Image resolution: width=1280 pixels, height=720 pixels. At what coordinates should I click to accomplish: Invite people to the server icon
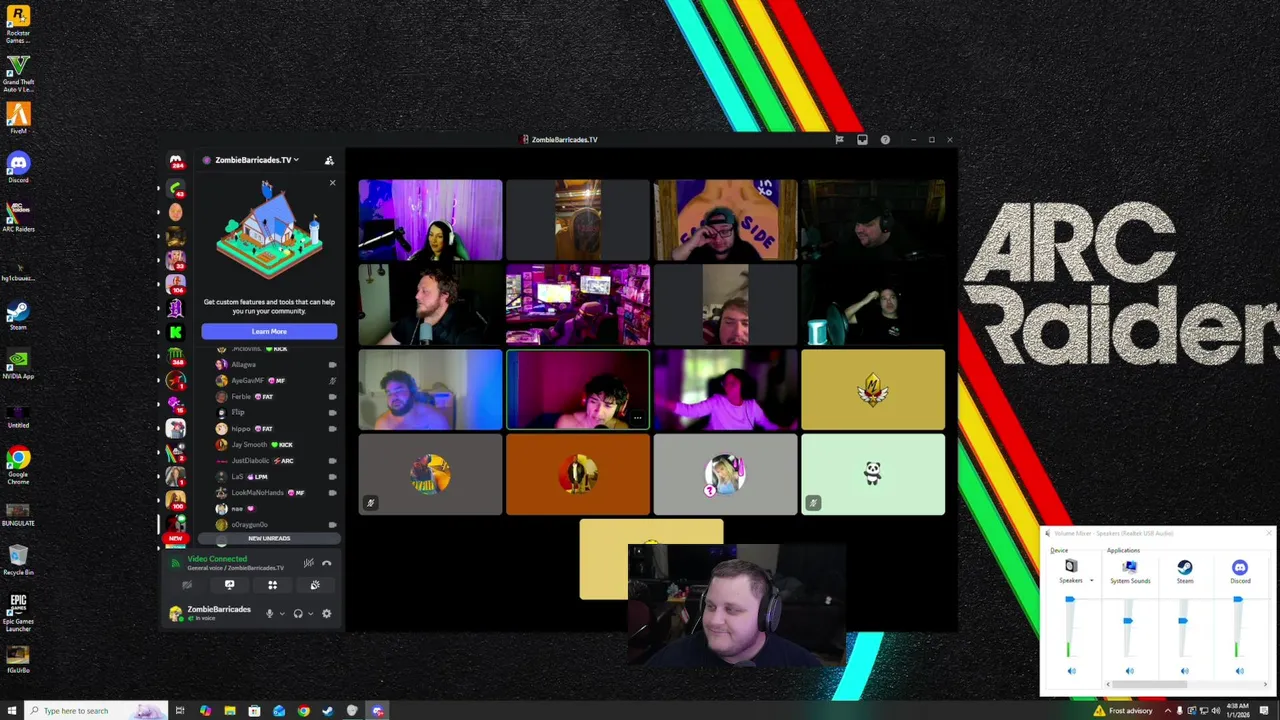tap(329, 160)
